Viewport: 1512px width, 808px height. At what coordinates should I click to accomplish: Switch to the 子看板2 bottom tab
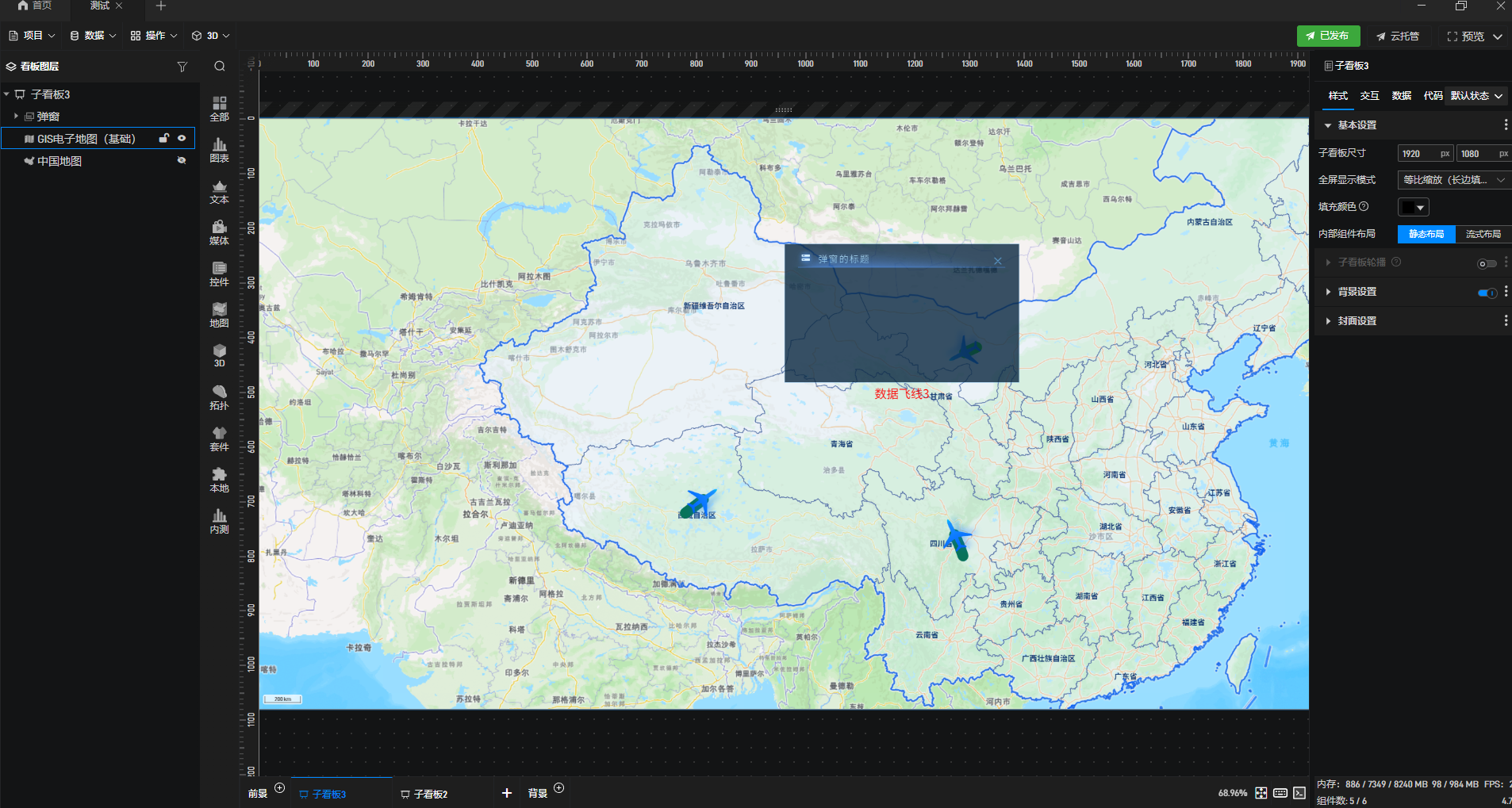(424, 794)
